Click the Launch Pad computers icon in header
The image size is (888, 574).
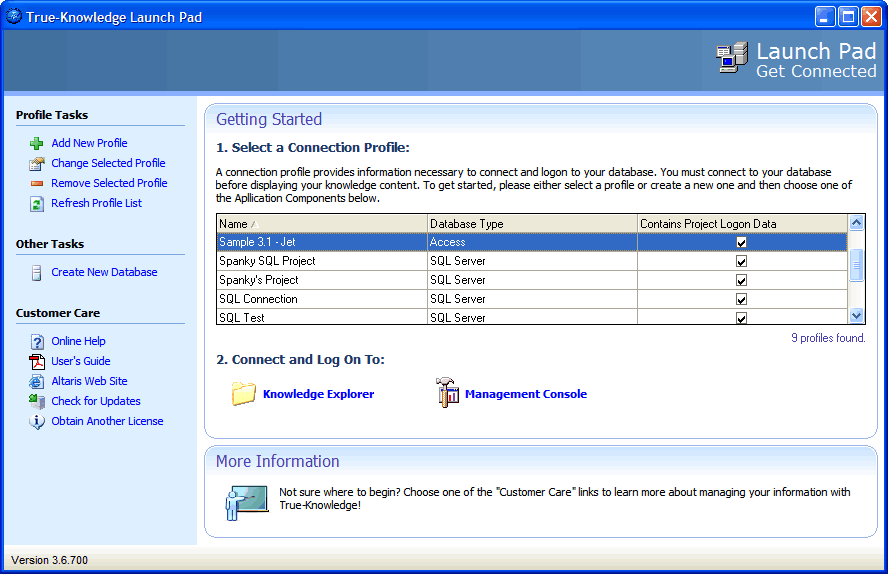pyautogui.click(x=732, y=57)
